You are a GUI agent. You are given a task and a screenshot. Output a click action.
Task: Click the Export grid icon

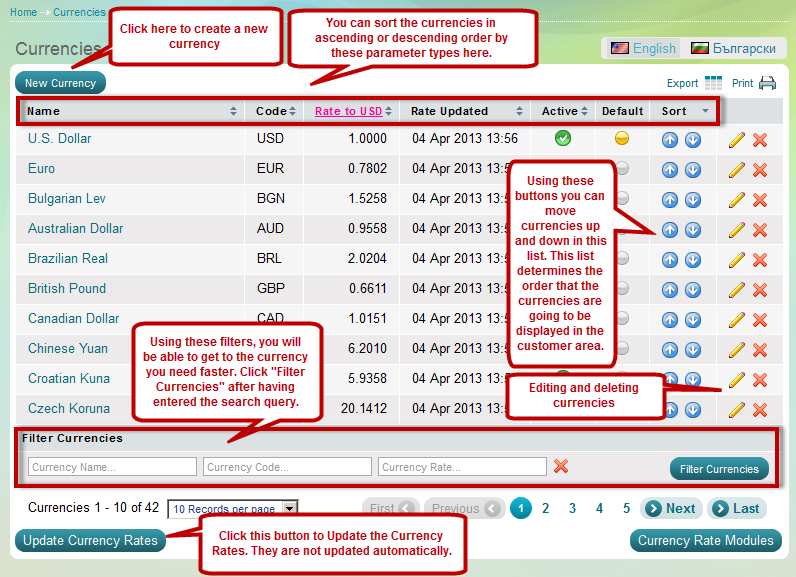(x=713, y=84)
